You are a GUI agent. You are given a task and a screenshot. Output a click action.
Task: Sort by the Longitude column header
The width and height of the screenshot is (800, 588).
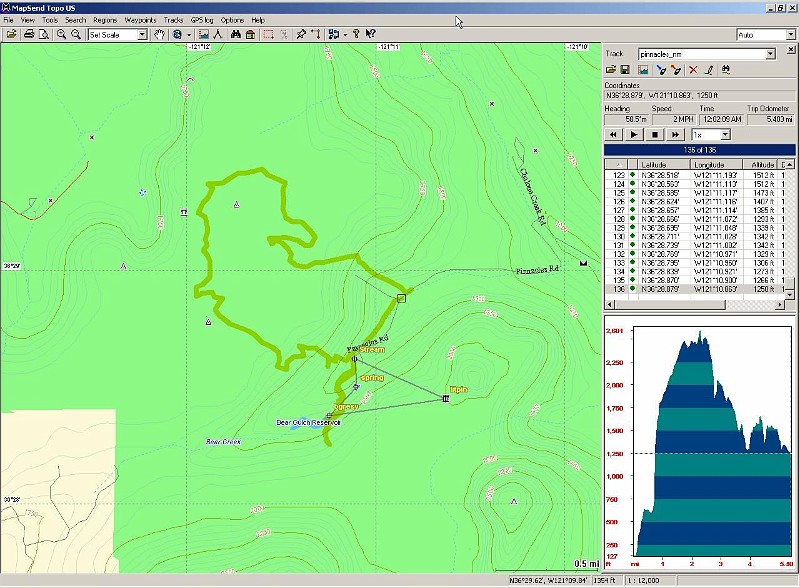tap(716, 164)
